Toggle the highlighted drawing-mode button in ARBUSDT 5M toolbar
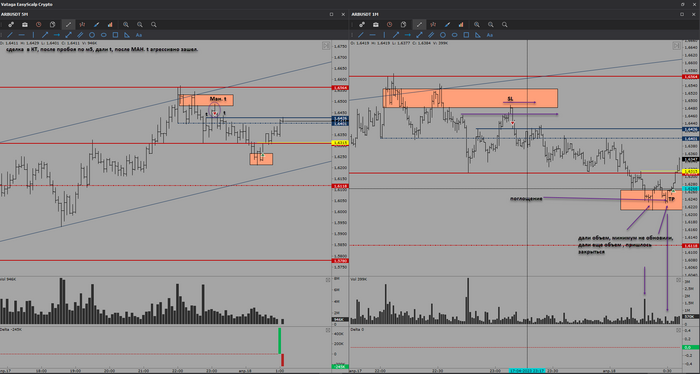 (x=68, y=25)
